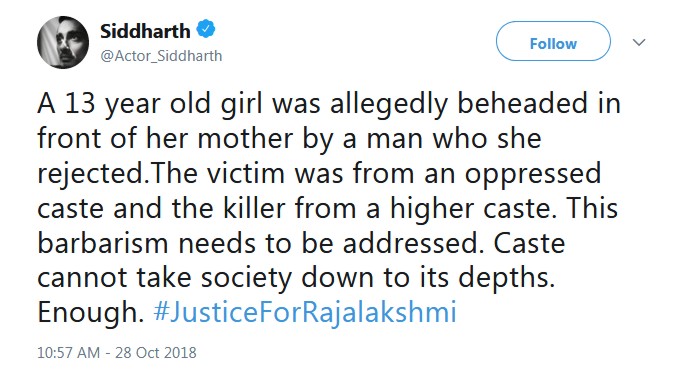673x372 pixels.
Task: Open the tweet options chevron menu
Action: (x=639, y=42)
